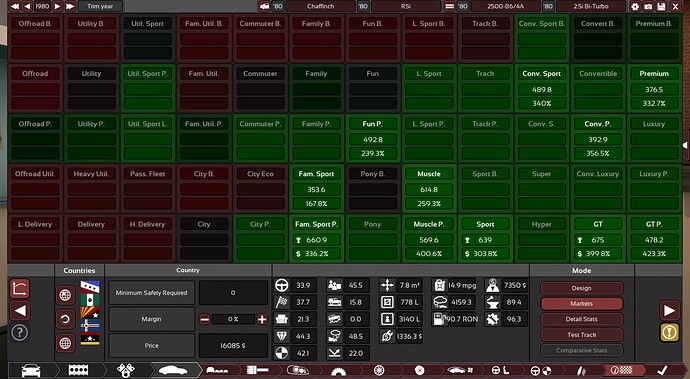Switch to Detail Stats mode

click(581, 319)
